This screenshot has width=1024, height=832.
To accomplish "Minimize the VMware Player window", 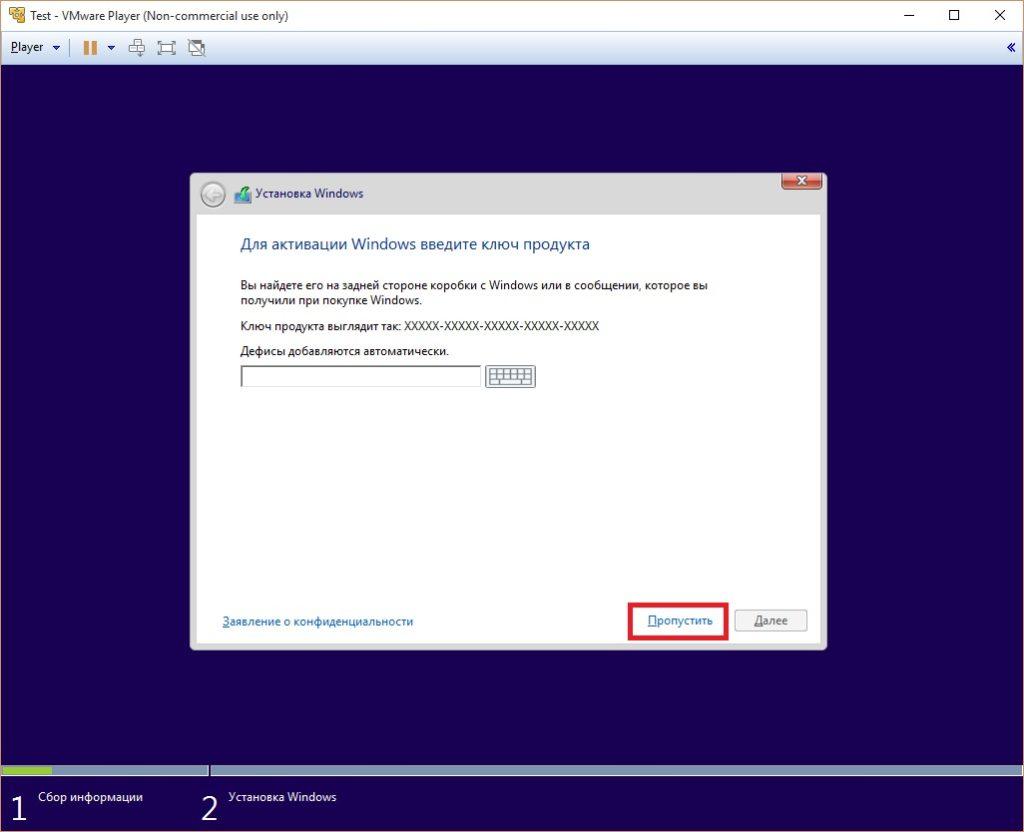I will pos(909,15).
